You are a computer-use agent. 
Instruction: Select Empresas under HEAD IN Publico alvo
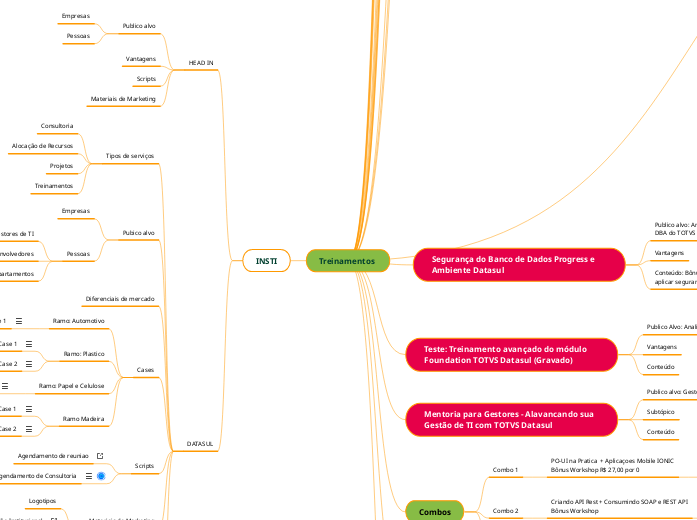(76, 16)
